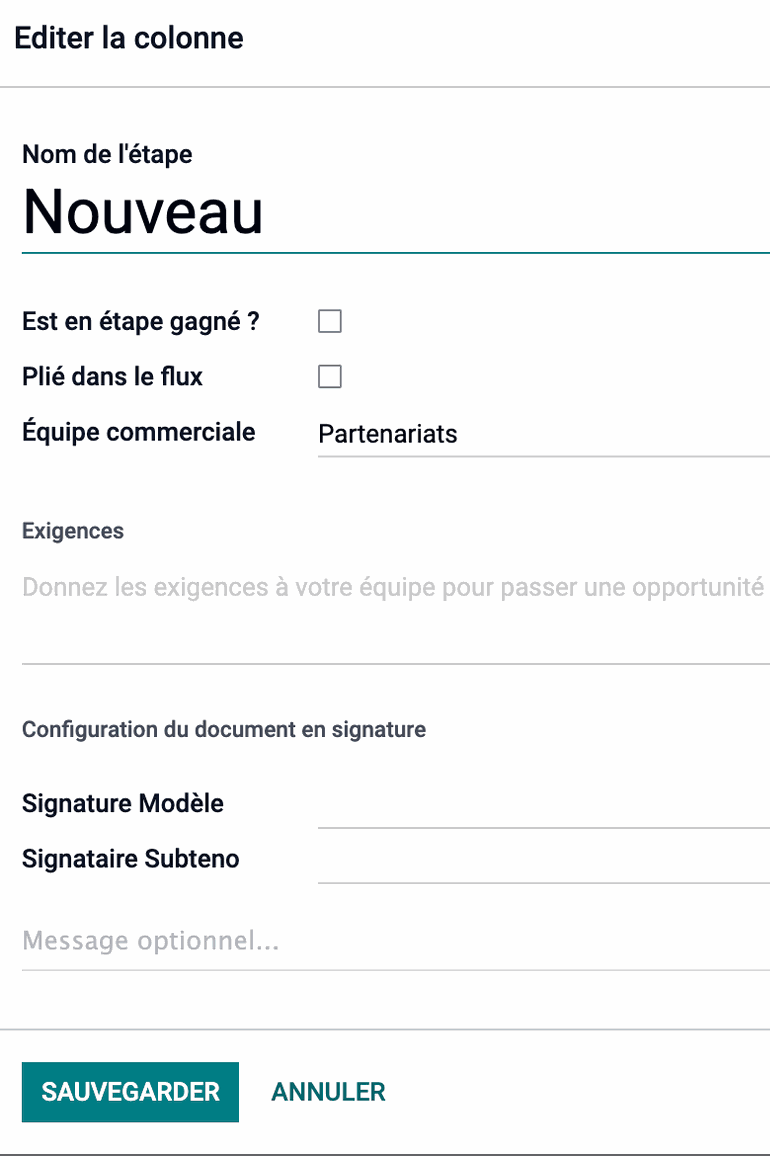Open the Équipe commerciale dropdown

click(x=540, y=434)
